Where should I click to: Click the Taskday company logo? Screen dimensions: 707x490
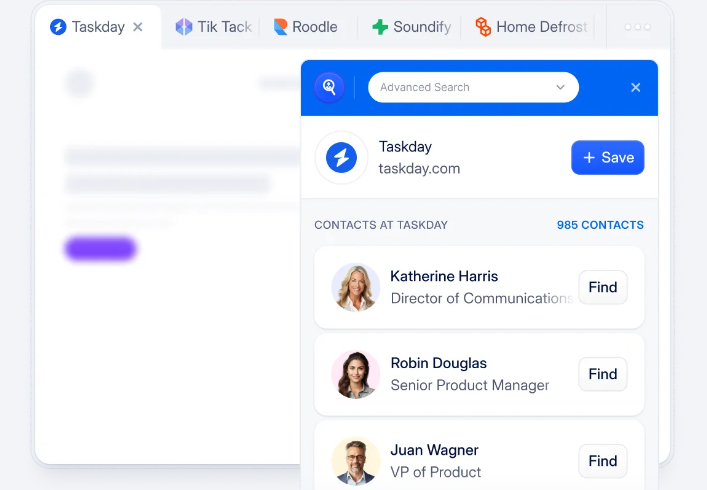pyautogui.click(x=341, y=158)
